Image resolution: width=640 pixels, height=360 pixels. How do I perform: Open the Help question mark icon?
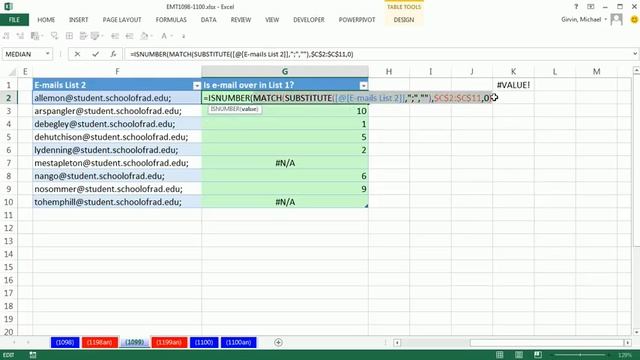pos(576,7)
